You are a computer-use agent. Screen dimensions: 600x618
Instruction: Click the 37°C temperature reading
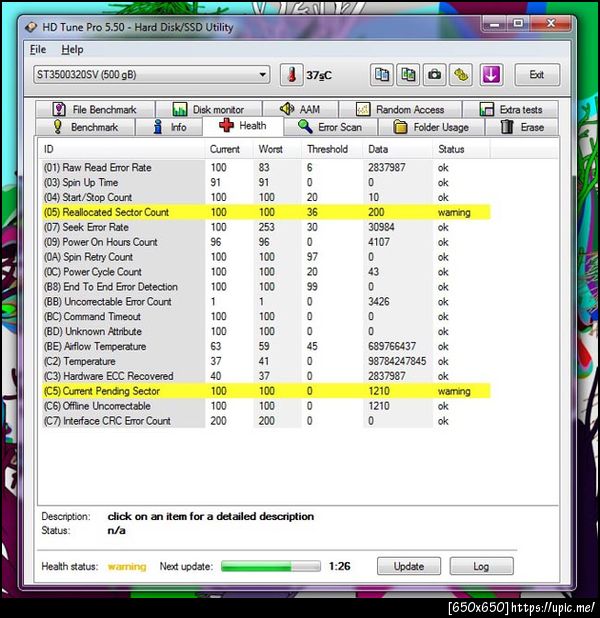319,75
